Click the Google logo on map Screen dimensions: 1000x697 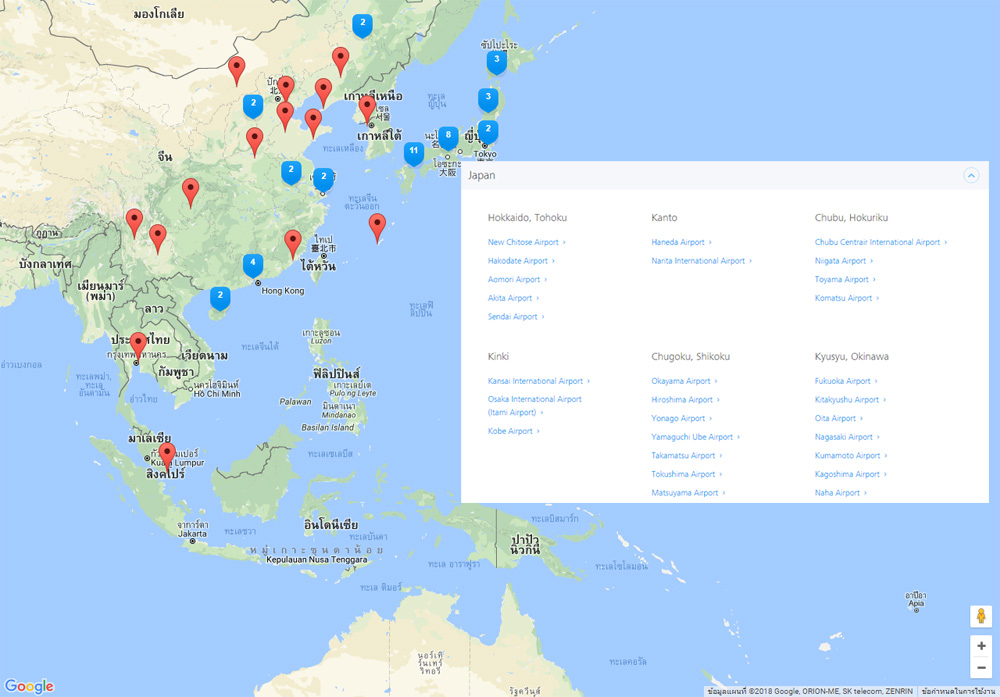point(29,686)
